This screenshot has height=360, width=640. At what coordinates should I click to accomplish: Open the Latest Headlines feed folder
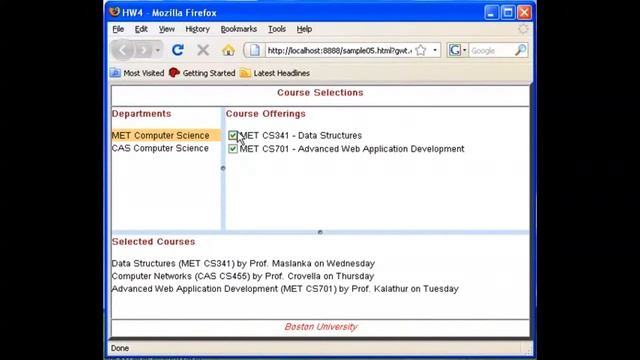tap(275, 73)
